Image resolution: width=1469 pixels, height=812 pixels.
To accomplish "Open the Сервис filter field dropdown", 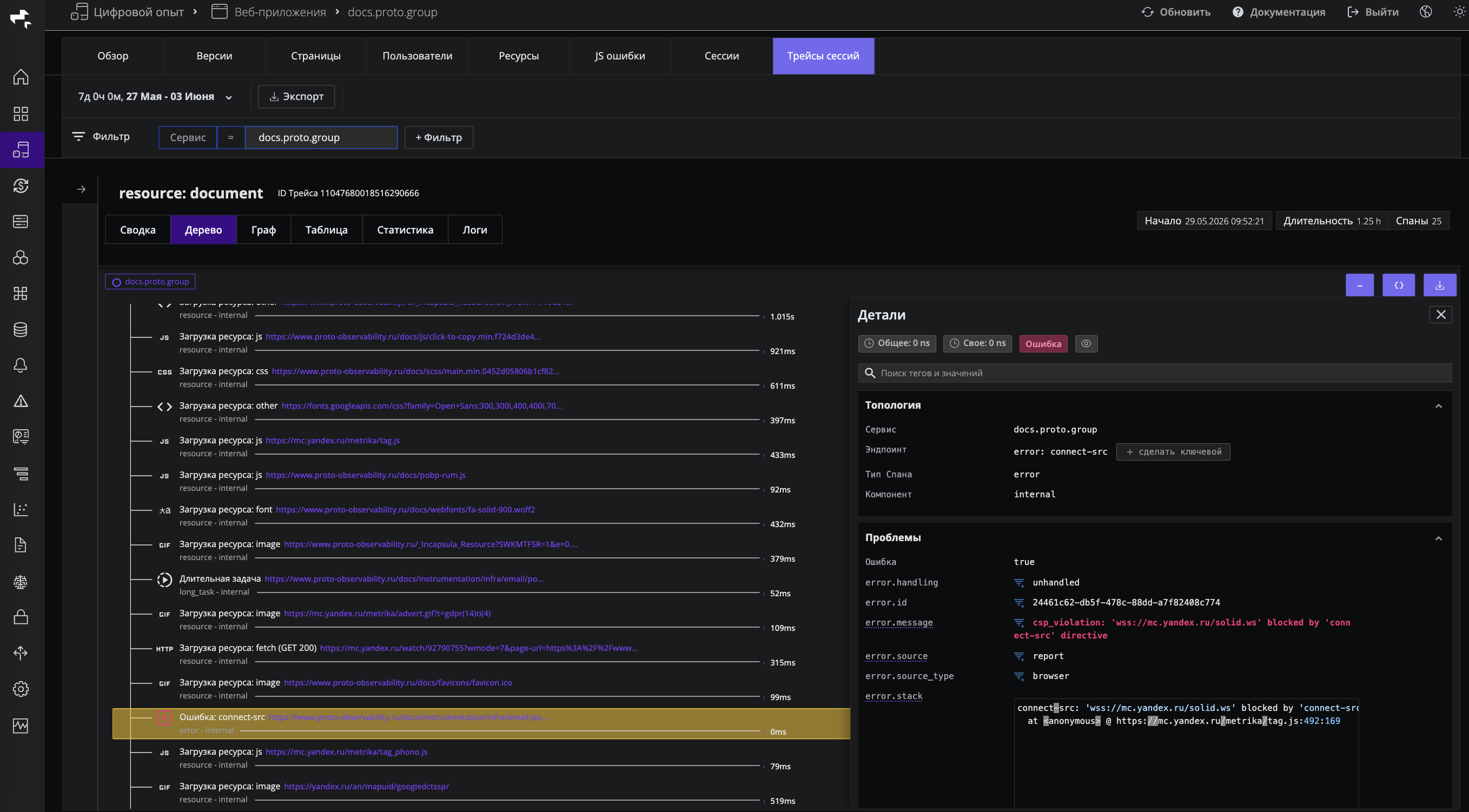I will click(188, 137).
